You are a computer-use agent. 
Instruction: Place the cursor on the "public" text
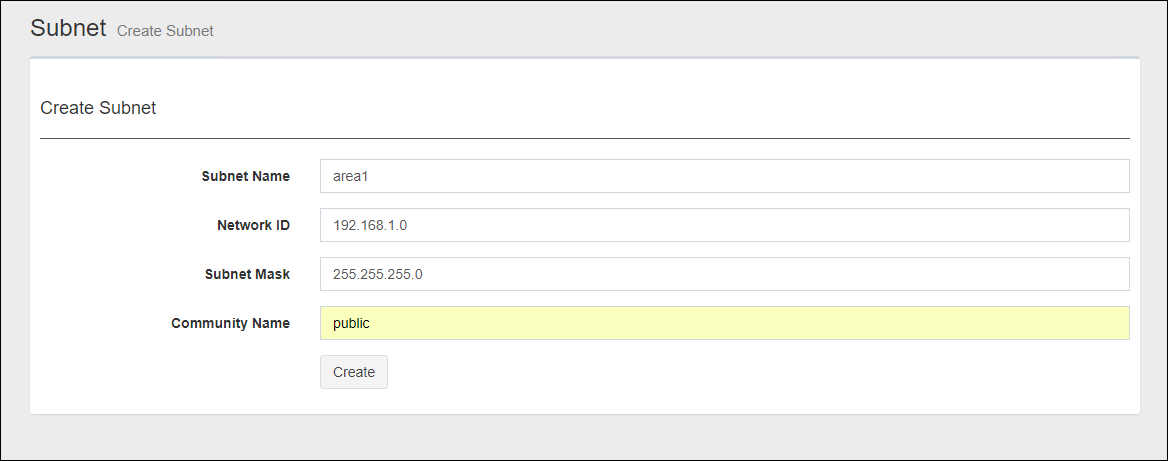pyautogui.click(x=352, y=323)
